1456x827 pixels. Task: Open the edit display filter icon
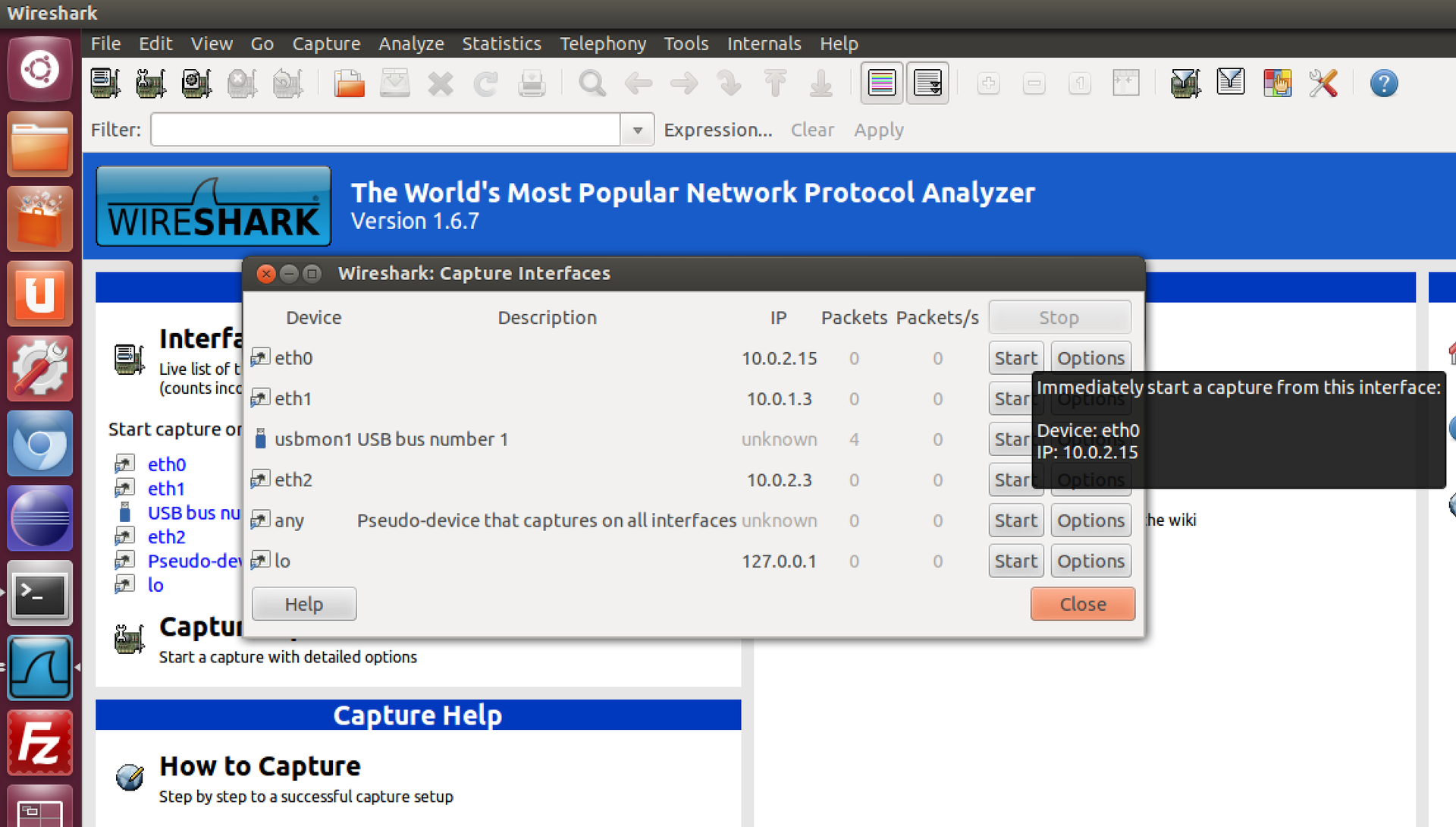click(1232, 83)
